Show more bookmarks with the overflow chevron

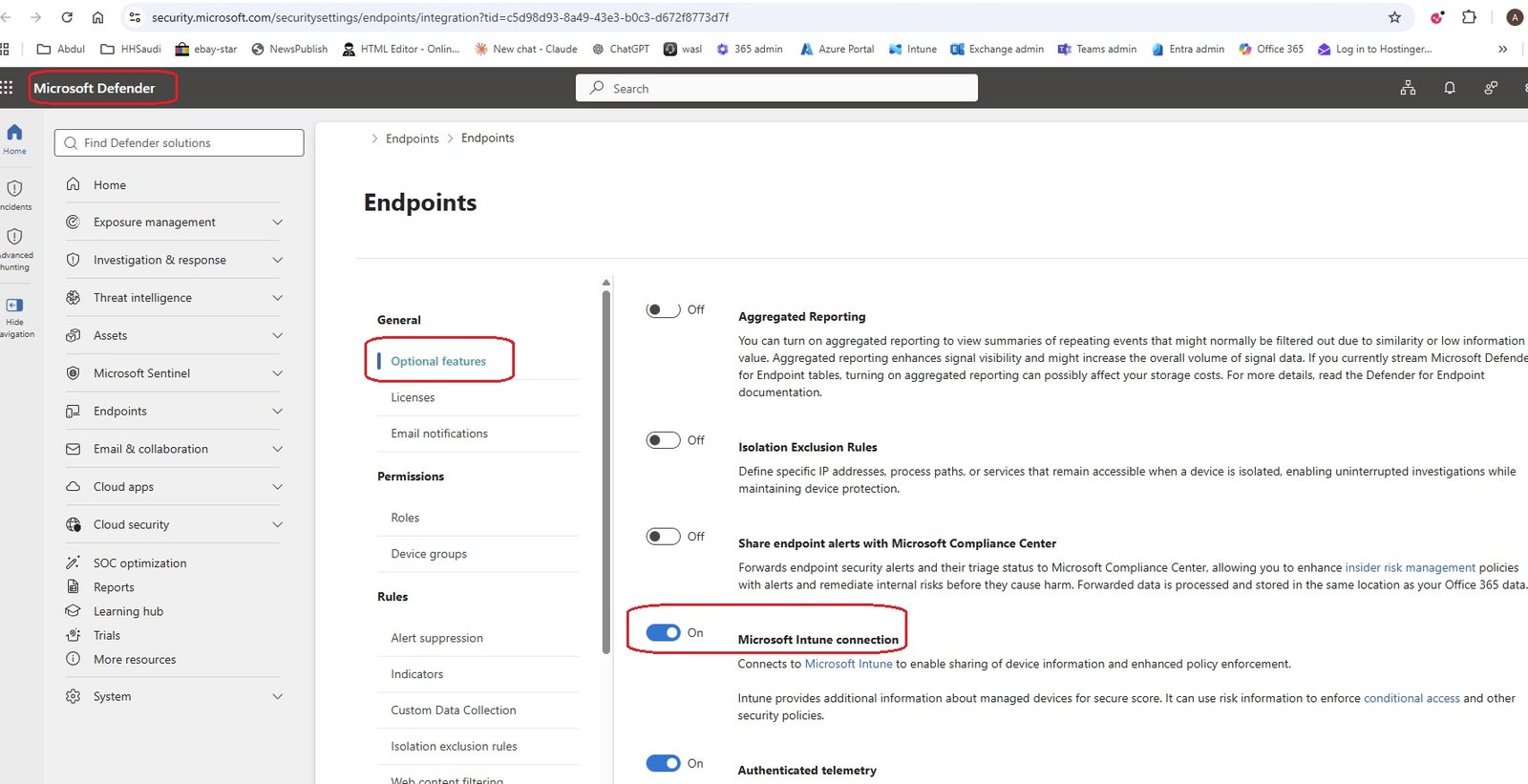[x=1502, y=49]
